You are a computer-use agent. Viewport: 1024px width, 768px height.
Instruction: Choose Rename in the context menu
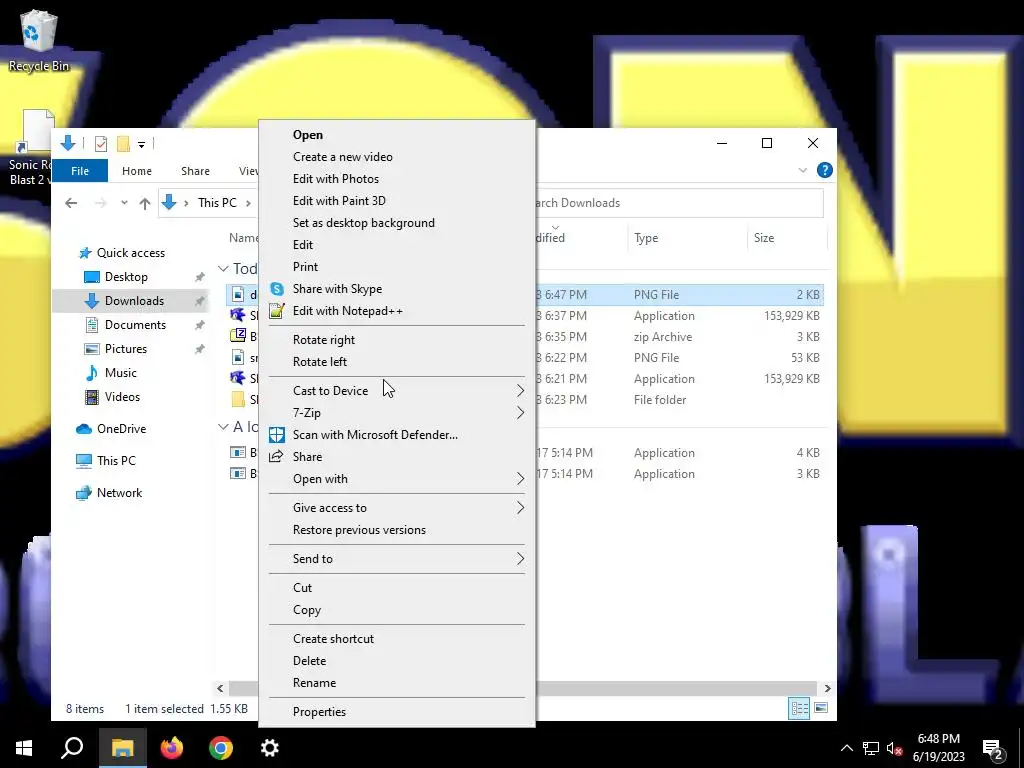click(x=397, y=683)
